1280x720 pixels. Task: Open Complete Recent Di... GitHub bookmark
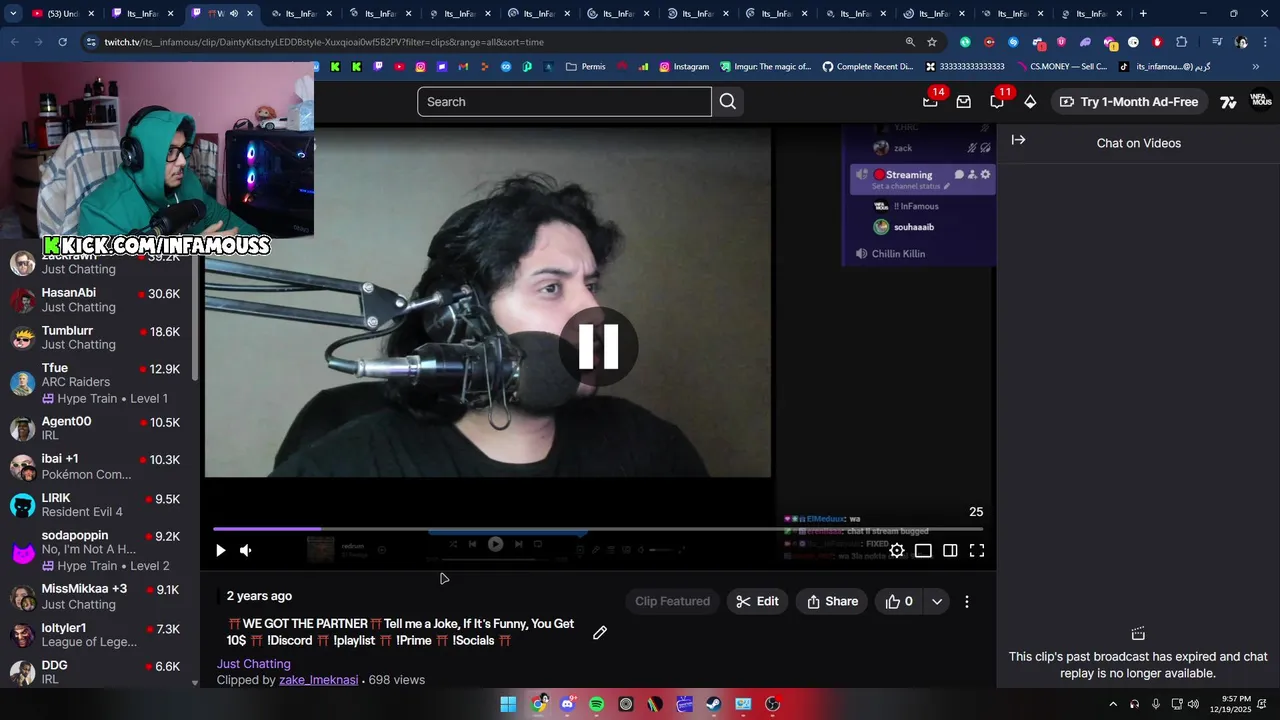tap(867, 67)
